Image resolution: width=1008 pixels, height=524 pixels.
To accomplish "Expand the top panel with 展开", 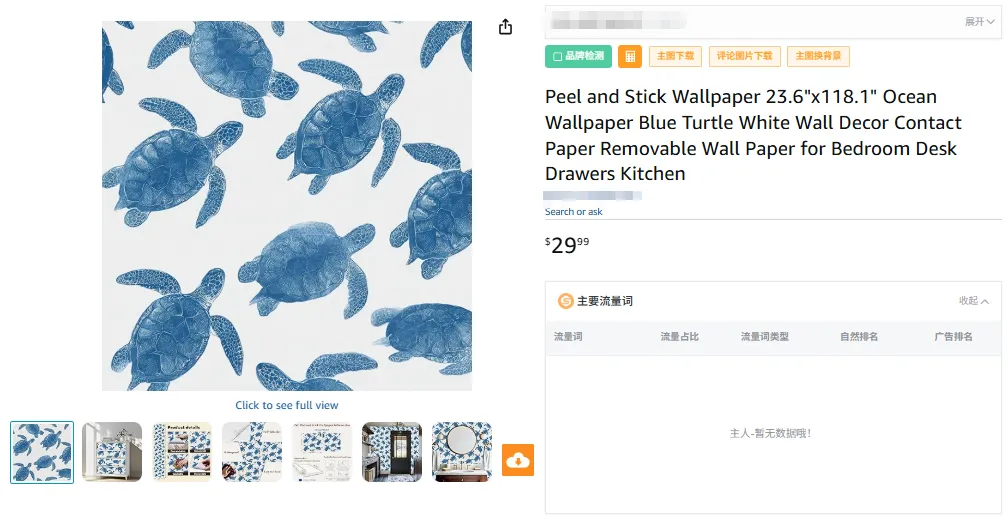I will pos(979,22).
